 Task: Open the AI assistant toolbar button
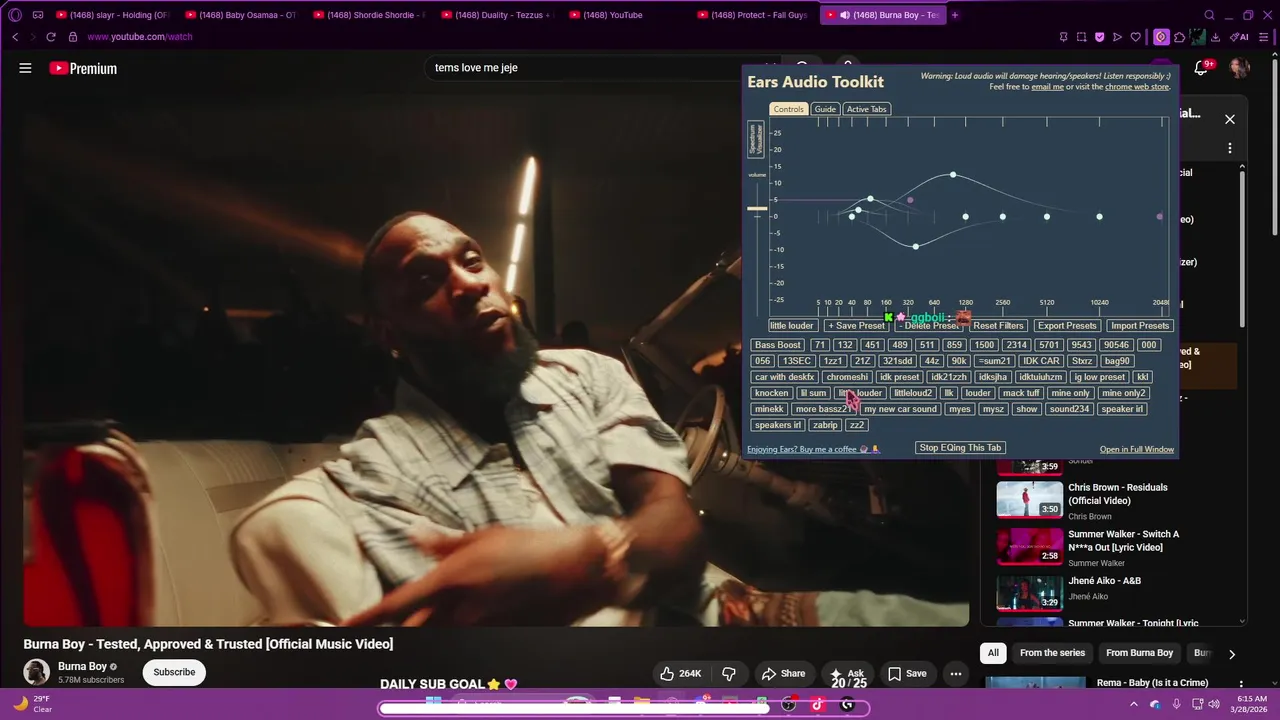1239,37
